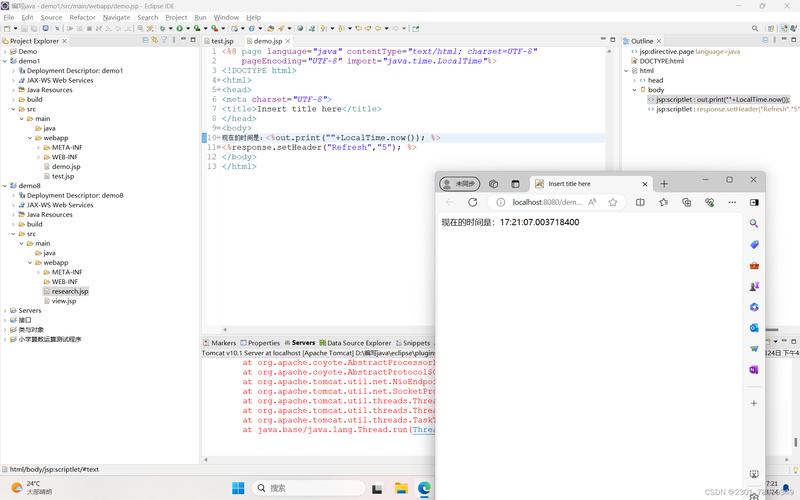Switch to the Markers tab
Viewport: 800px width, 500px height.
219,343
